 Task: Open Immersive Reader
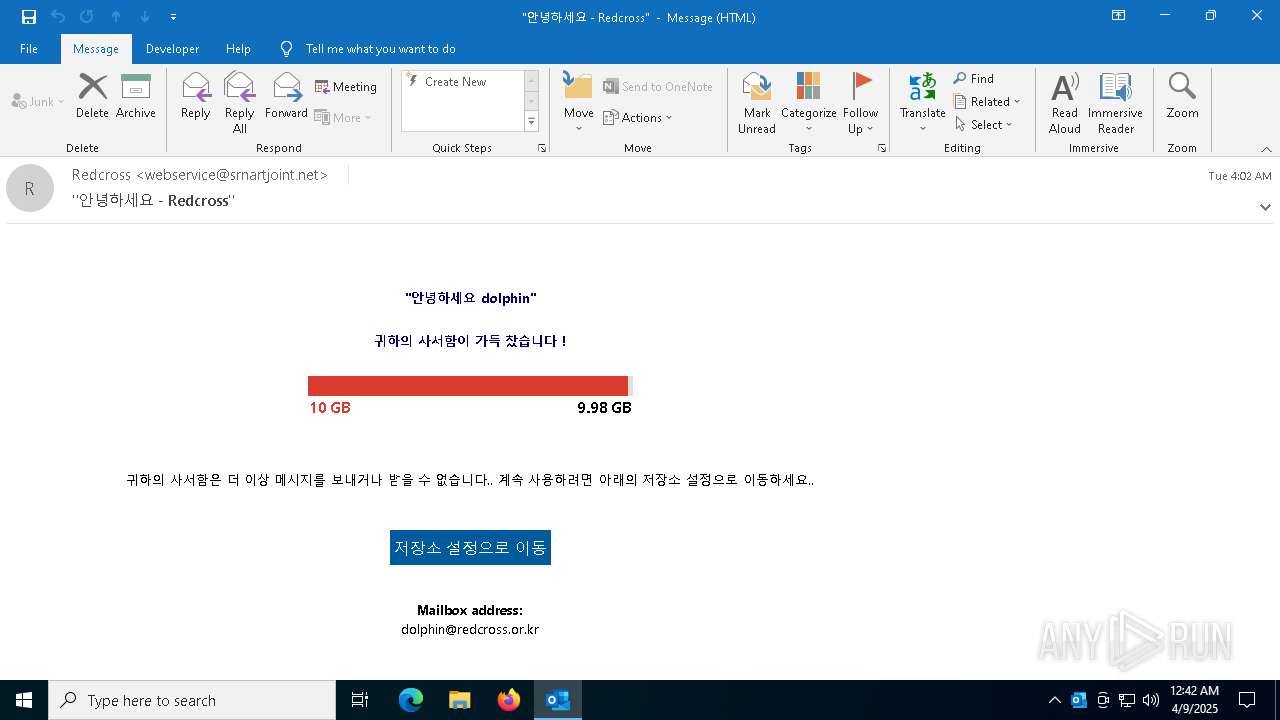1115,103
